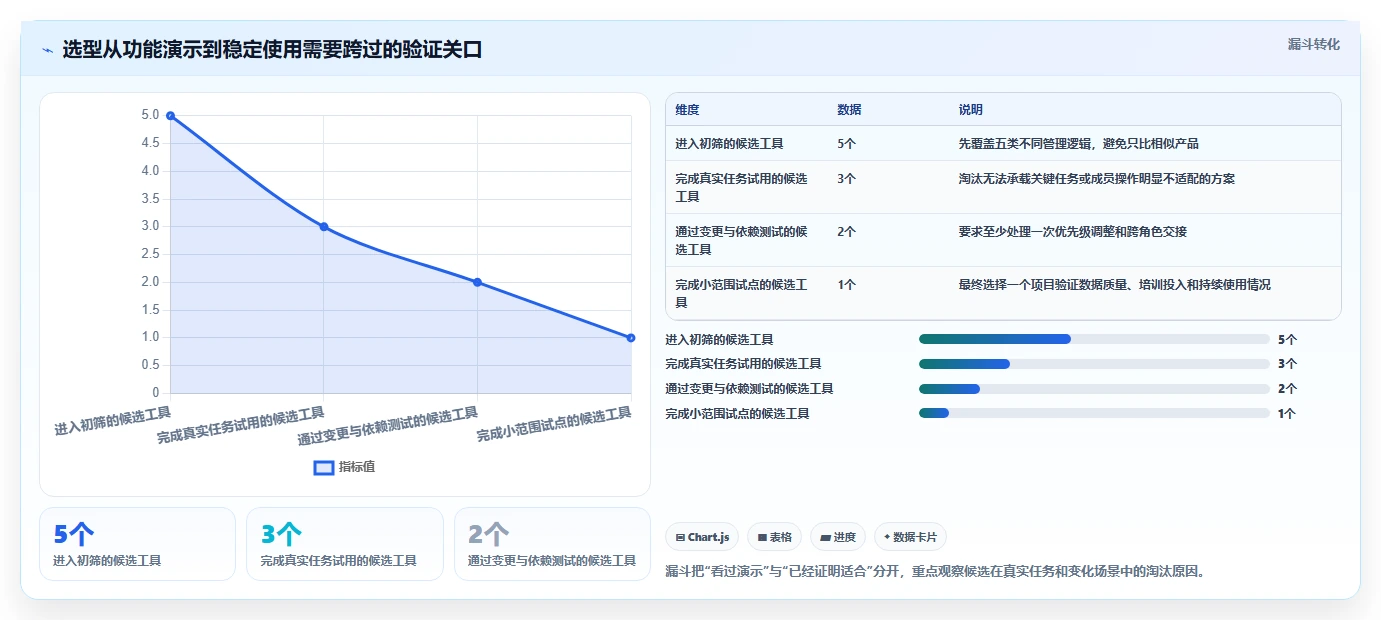Click progress label 进入初筛的候选工具
Viewport: 1381px width, 620px height.
click(719, 340)
